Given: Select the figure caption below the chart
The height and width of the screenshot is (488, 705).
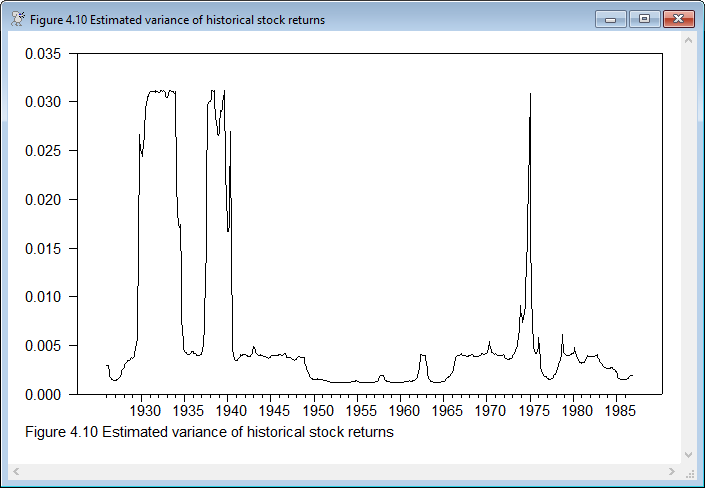Looking at the screenshot, I should [x=210, y=433].
